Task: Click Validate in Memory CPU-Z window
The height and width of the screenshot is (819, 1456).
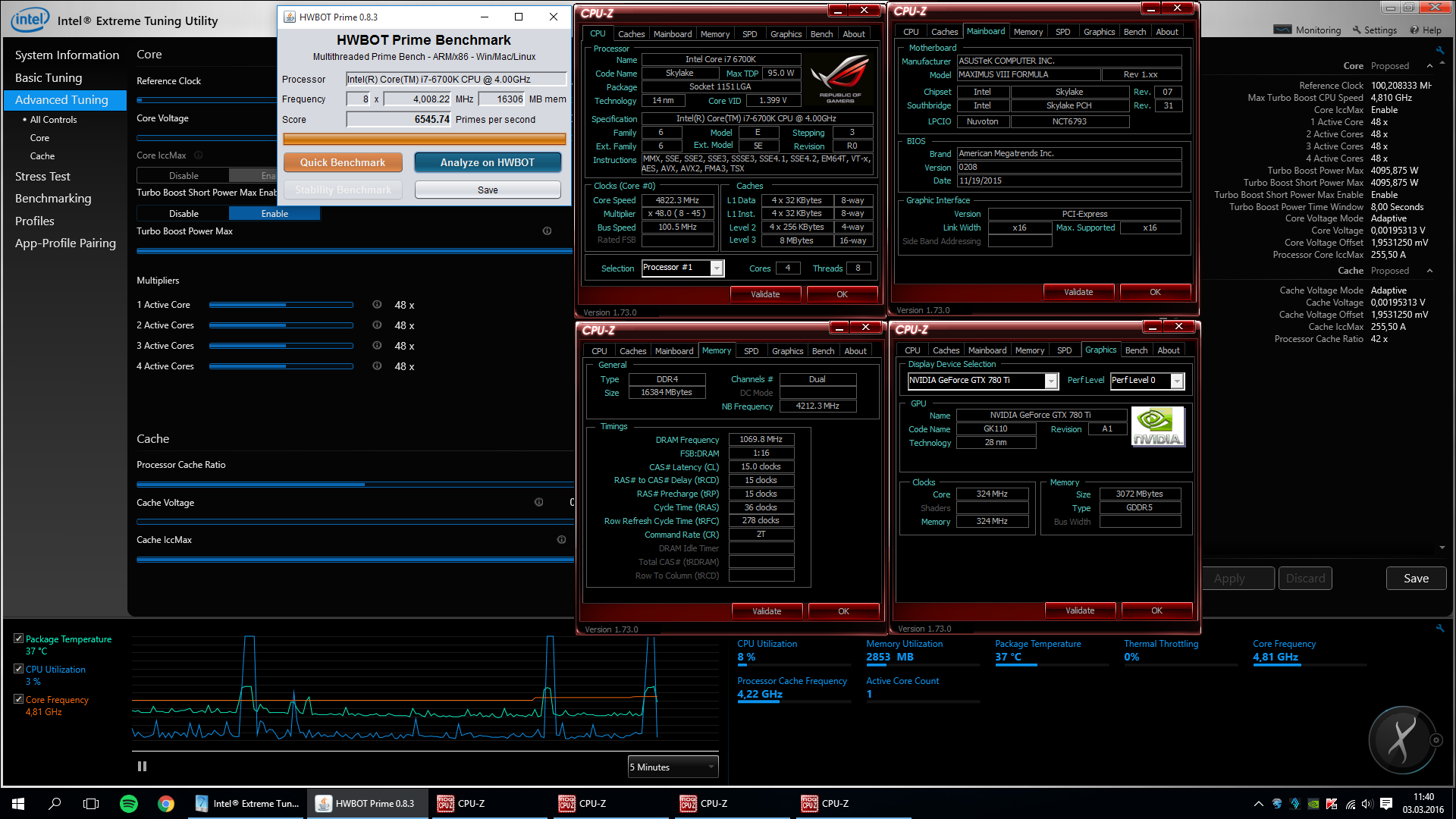Action: [x=766, y=611]
